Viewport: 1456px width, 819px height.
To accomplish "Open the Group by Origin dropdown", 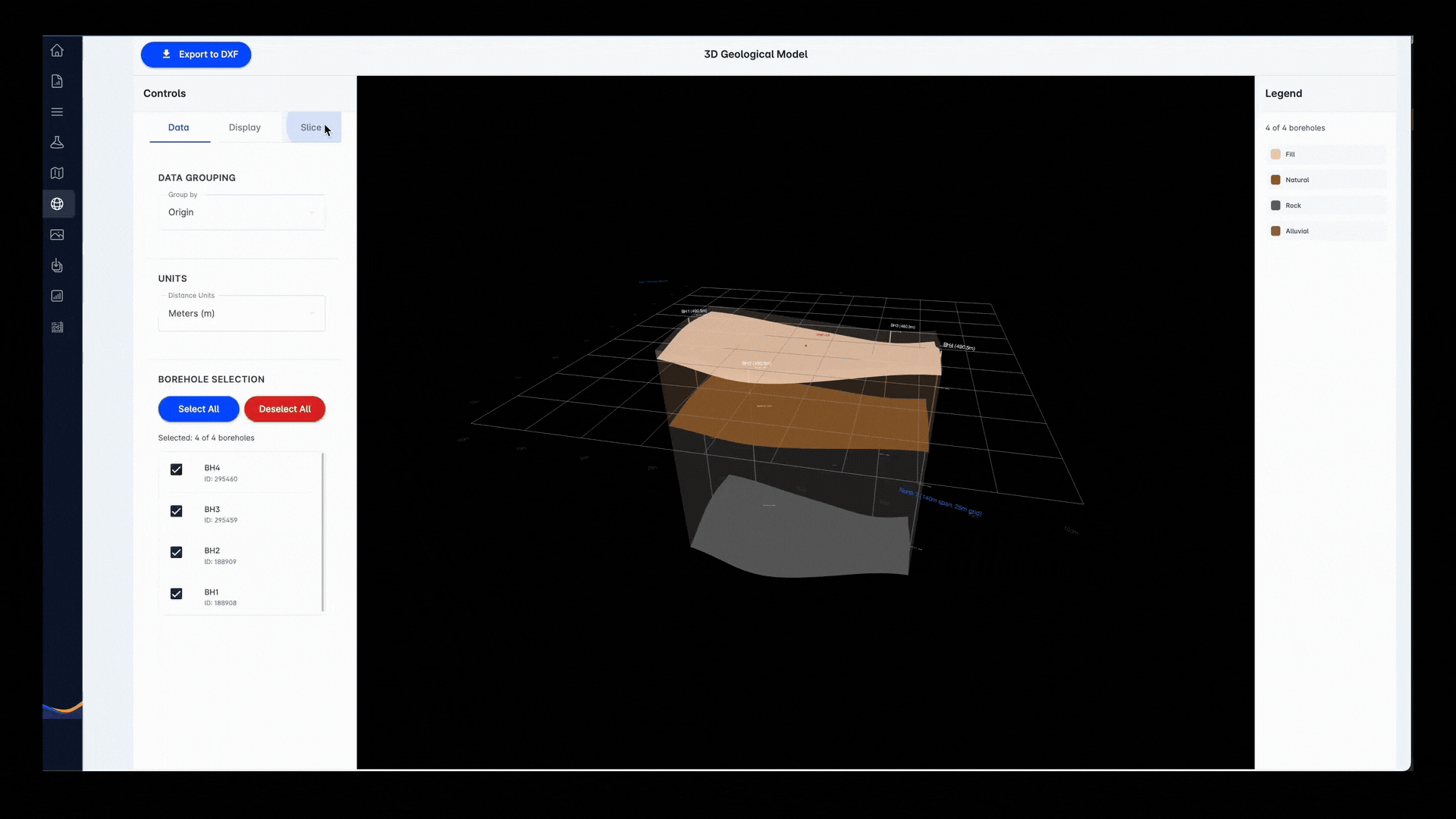I will [x=241, y=212].
